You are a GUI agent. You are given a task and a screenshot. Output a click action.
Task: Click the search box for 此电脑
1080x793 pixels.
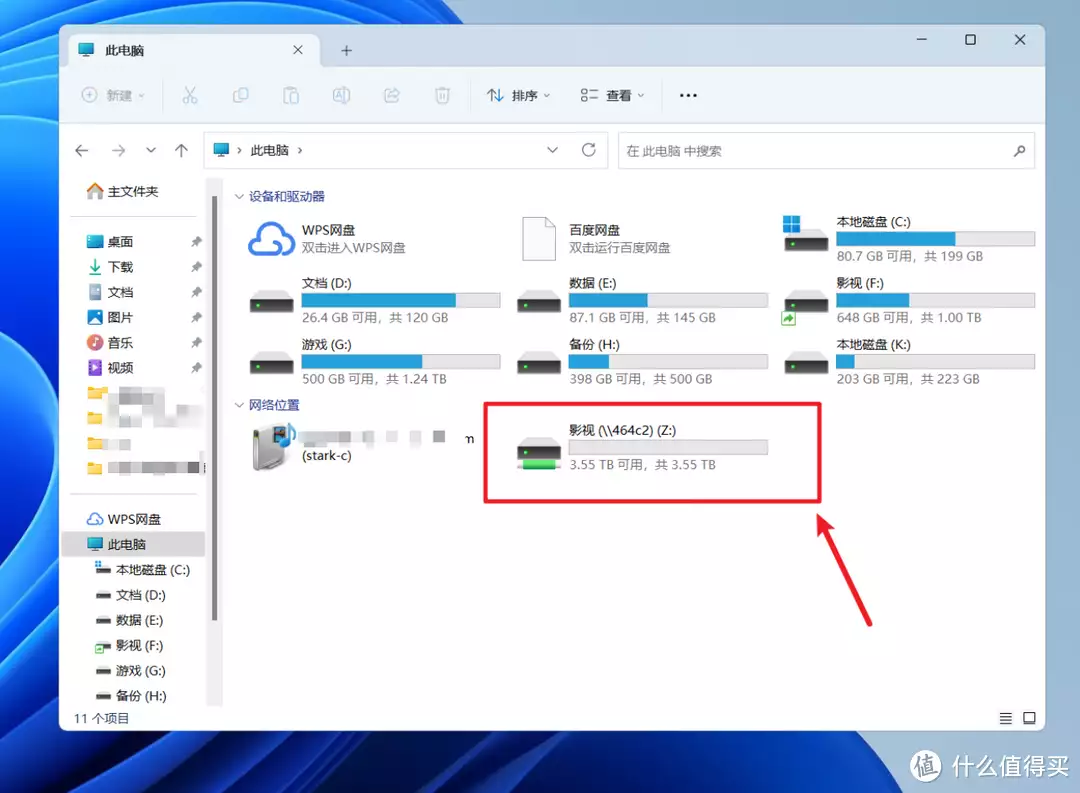click(x=827, y=150)
